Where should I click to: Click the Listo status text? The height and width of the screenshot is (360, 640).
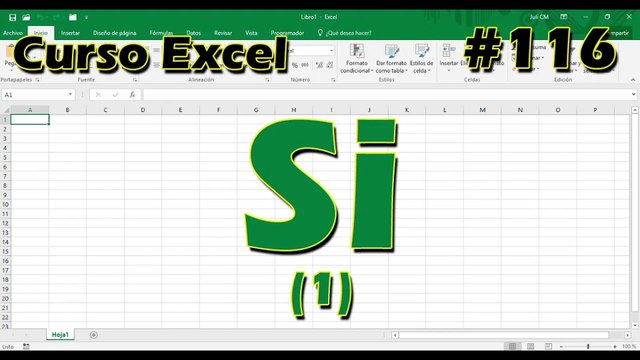8,347
